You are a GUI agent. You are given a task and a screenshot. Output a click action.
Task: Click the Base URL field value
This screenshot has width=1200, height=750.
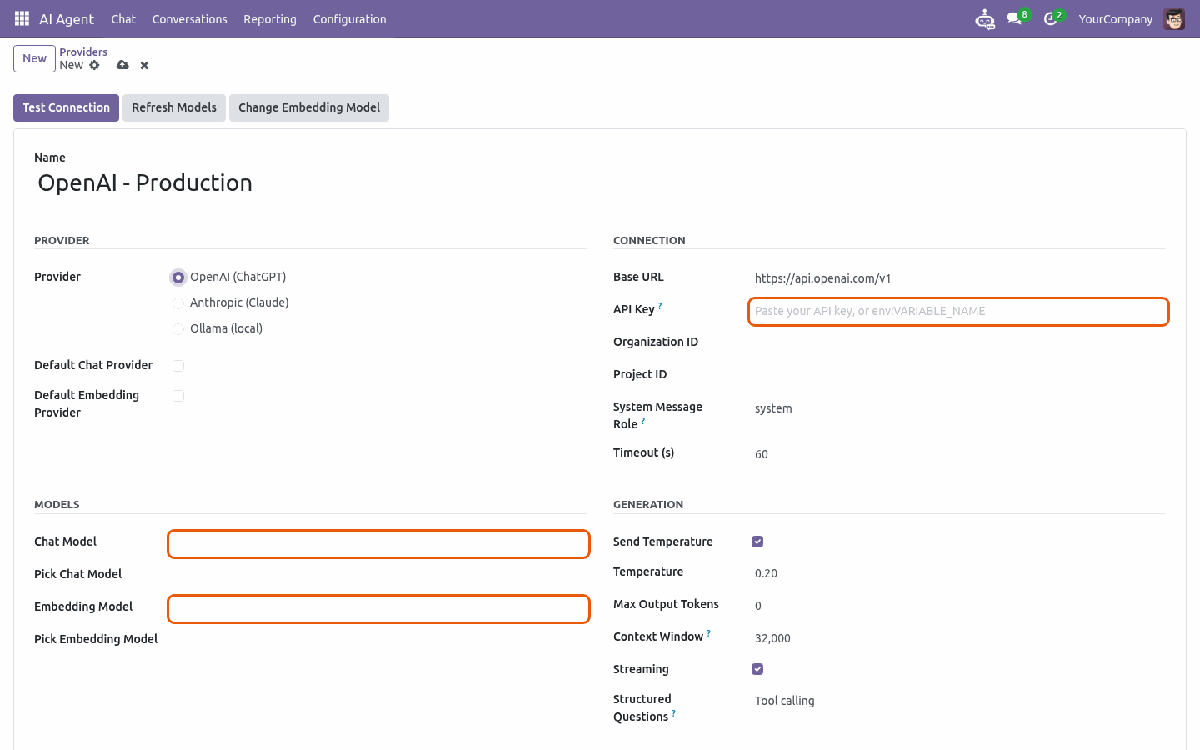(960, 279)
